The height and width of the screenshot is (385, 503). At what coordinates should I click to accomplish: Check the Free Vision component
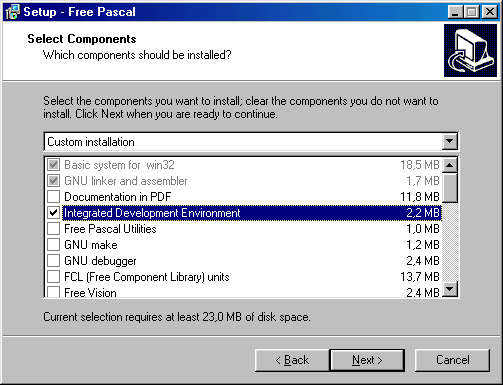[53, 292]
